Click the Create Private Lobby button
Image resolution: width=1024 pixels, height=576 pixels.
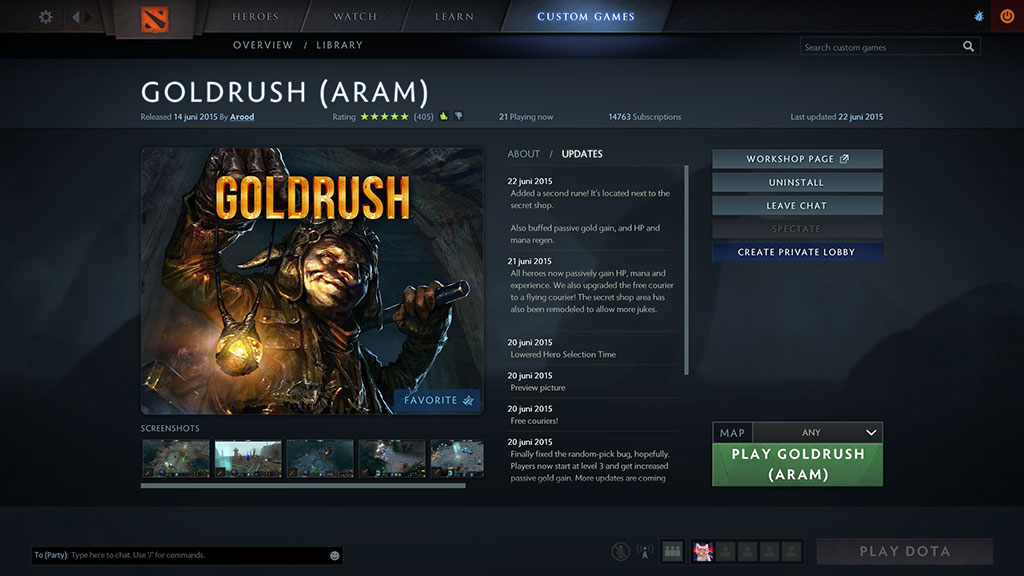(796, 252)
